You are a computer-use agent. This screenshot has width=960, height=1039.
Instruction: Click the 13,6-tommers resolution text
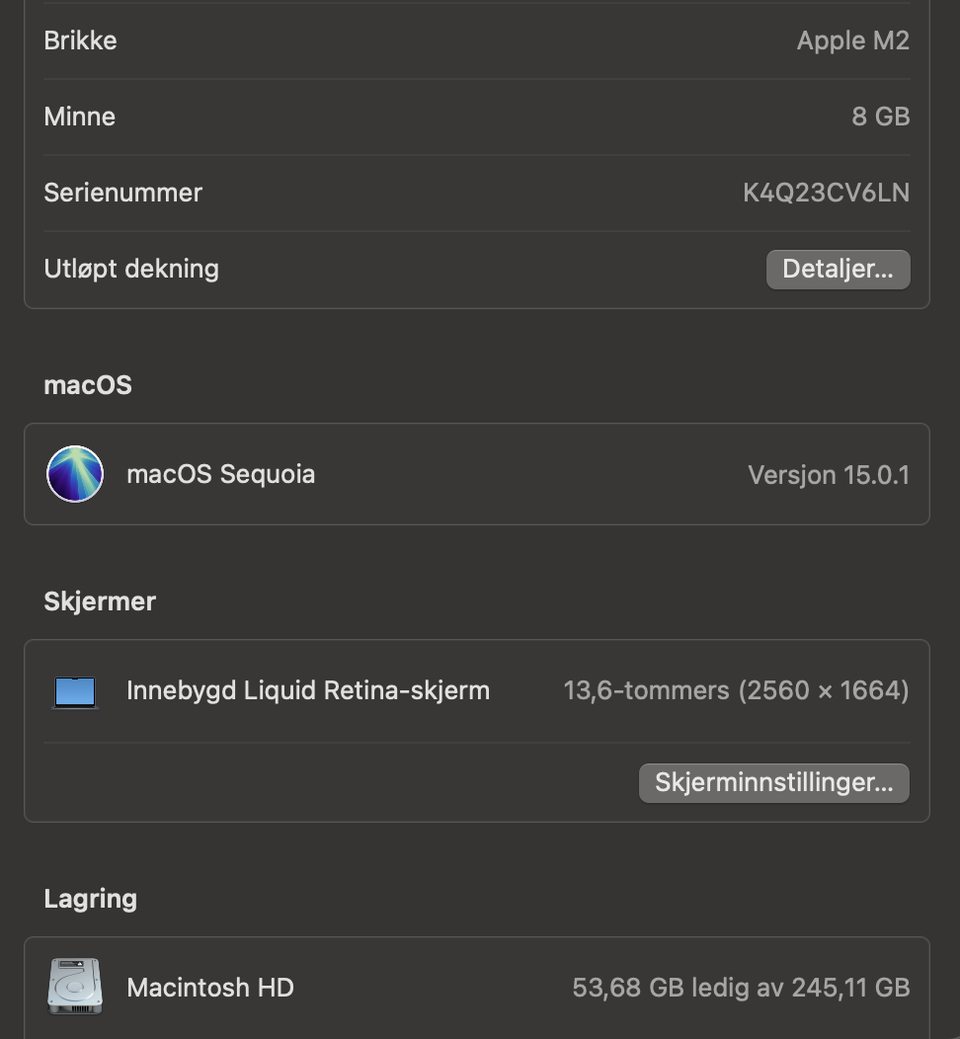[x=736, y=691]
